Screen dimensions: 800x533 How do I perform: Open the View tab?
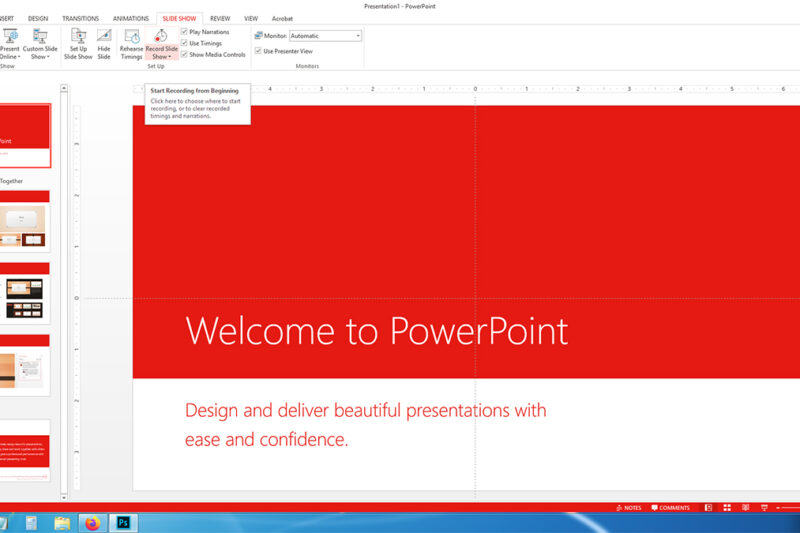click(251, 18)
